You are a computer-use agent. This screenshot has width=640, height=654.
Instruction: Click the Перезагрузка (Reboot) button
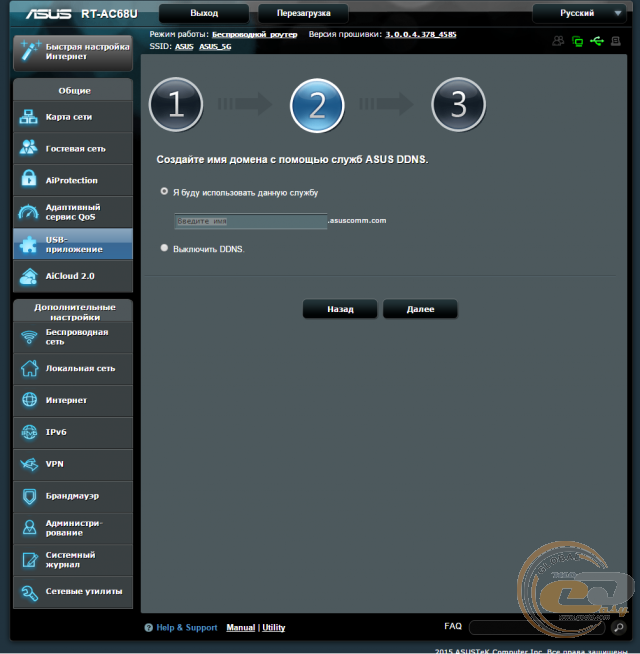(x=303, y=13)
